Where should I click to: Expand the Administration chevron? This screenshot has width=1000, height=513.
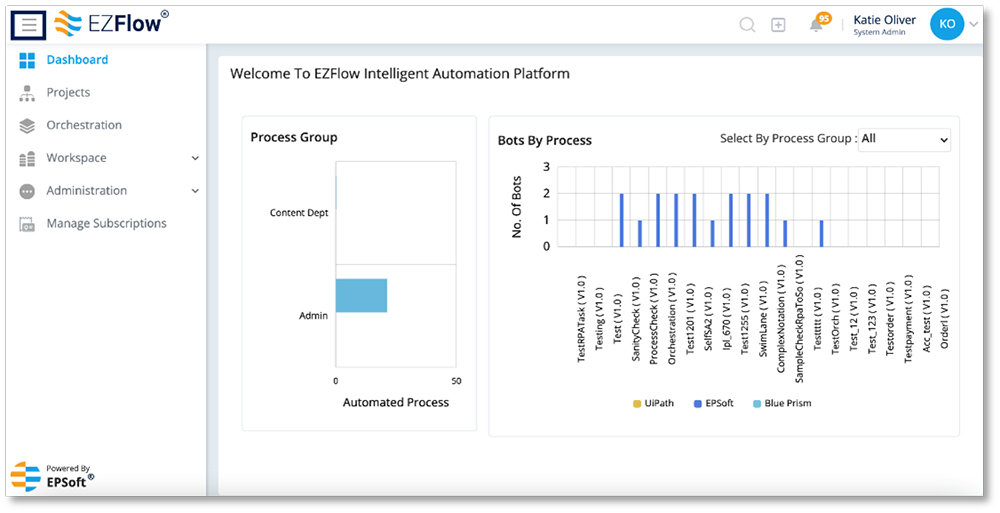[195, 191]
